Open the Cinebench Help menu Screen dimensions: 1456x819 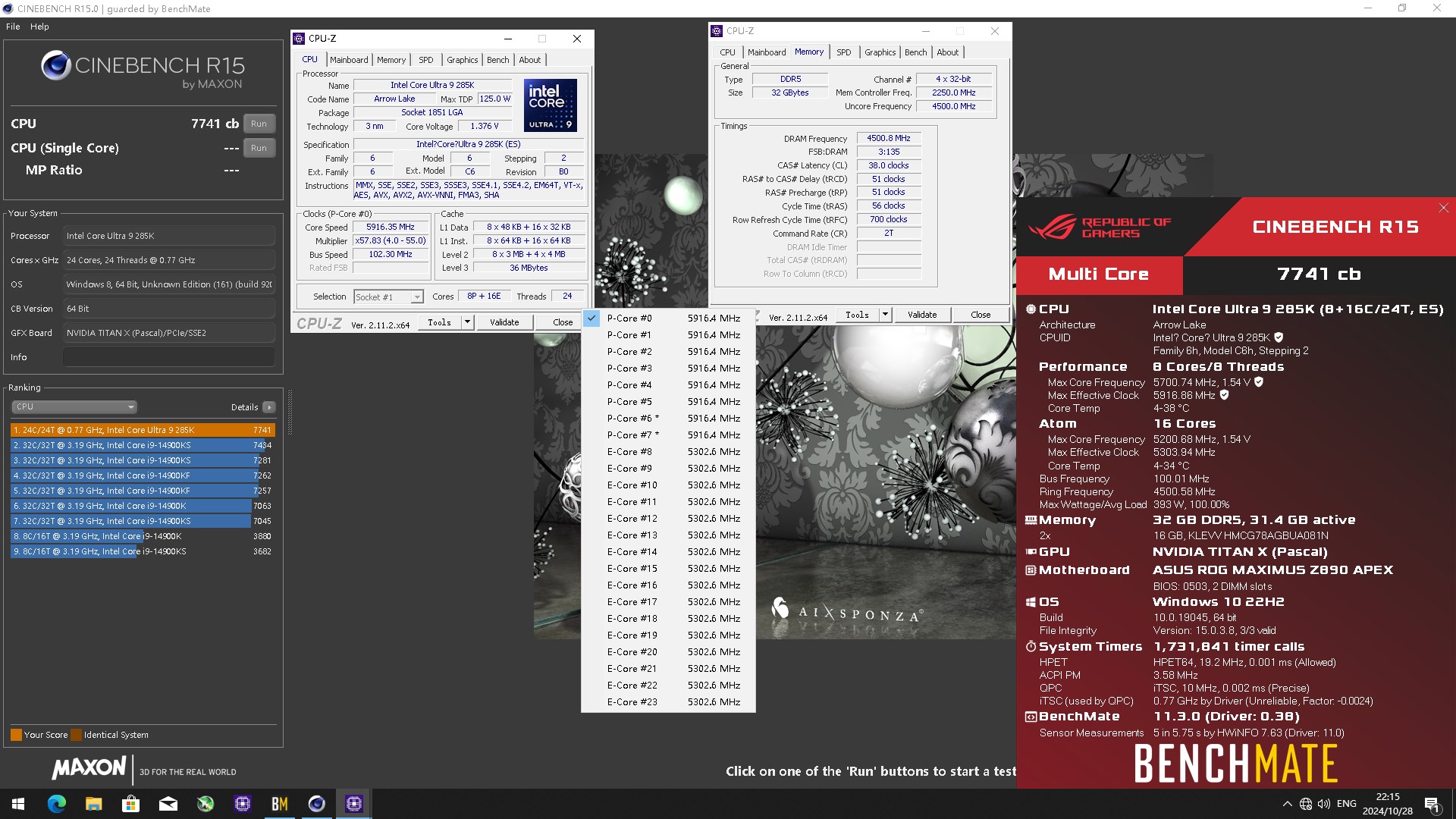39,27
